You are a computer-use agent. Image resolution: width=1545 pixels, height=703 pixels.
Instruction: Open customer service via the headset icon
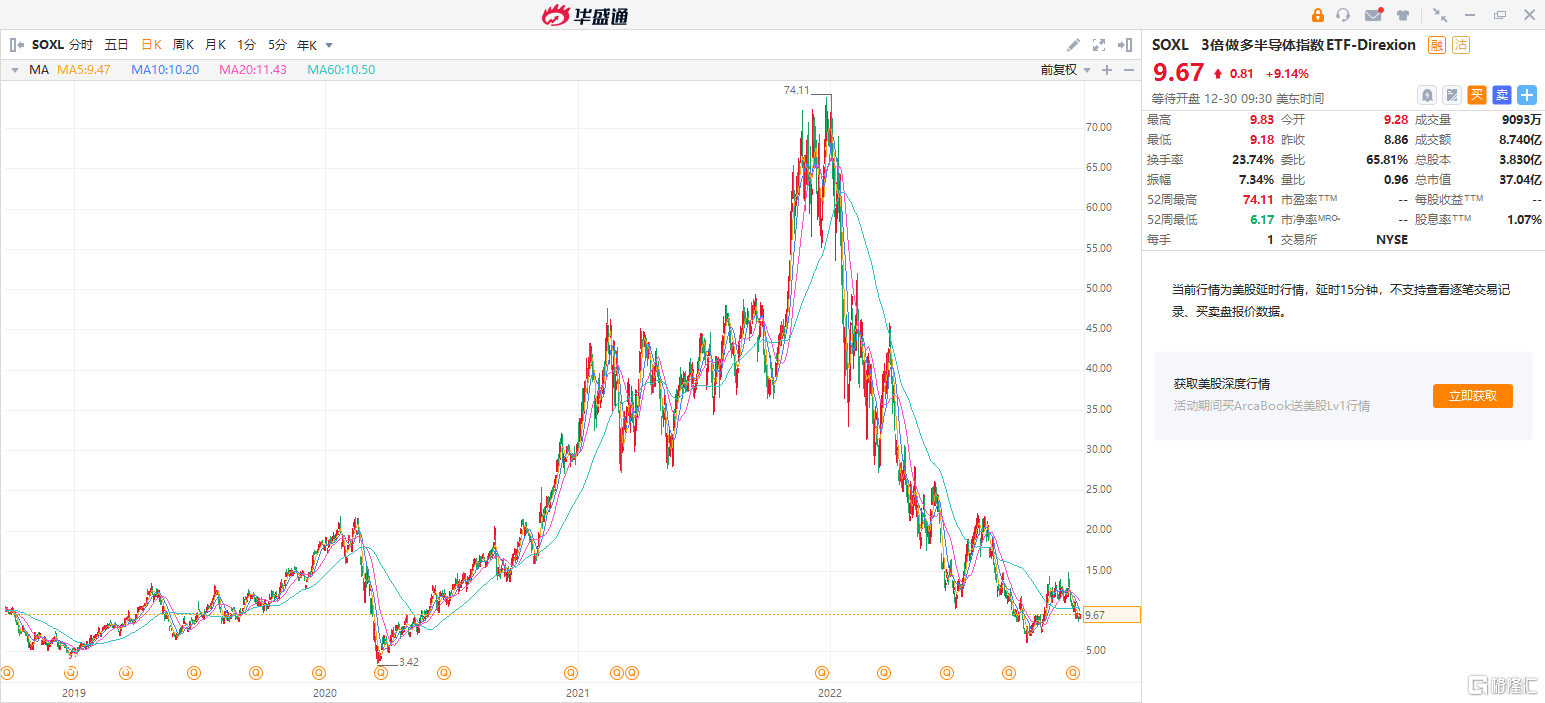point(1343,15)
